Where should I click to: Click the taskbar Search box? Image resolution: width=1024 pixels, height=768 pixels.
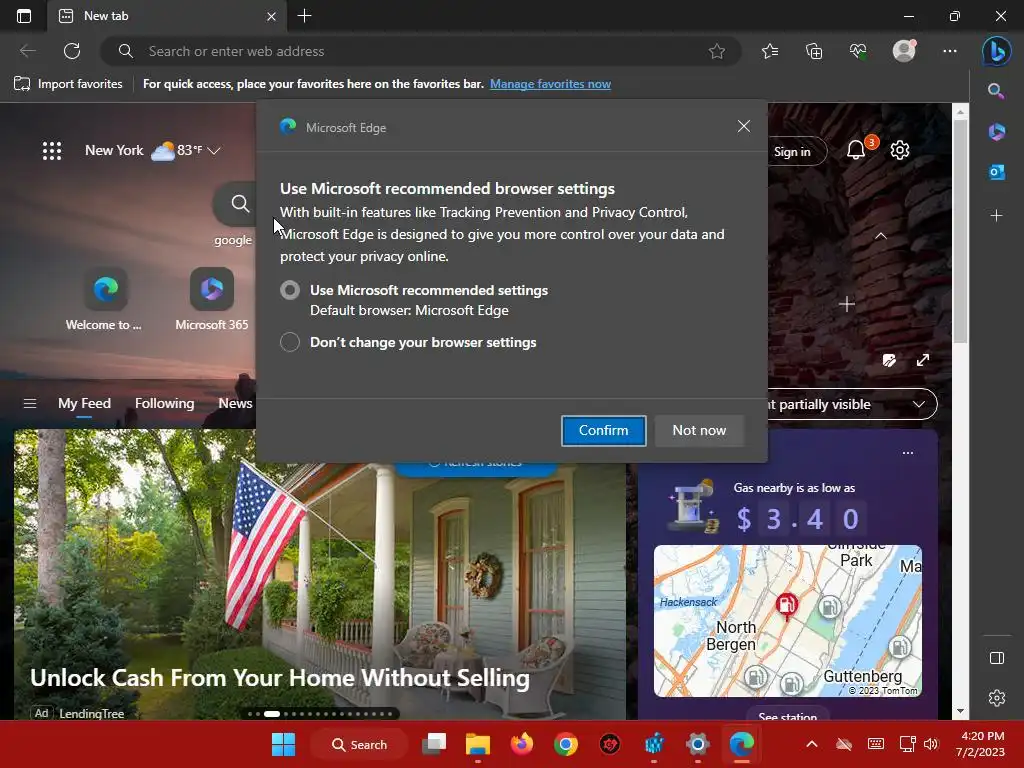(360, 744)
